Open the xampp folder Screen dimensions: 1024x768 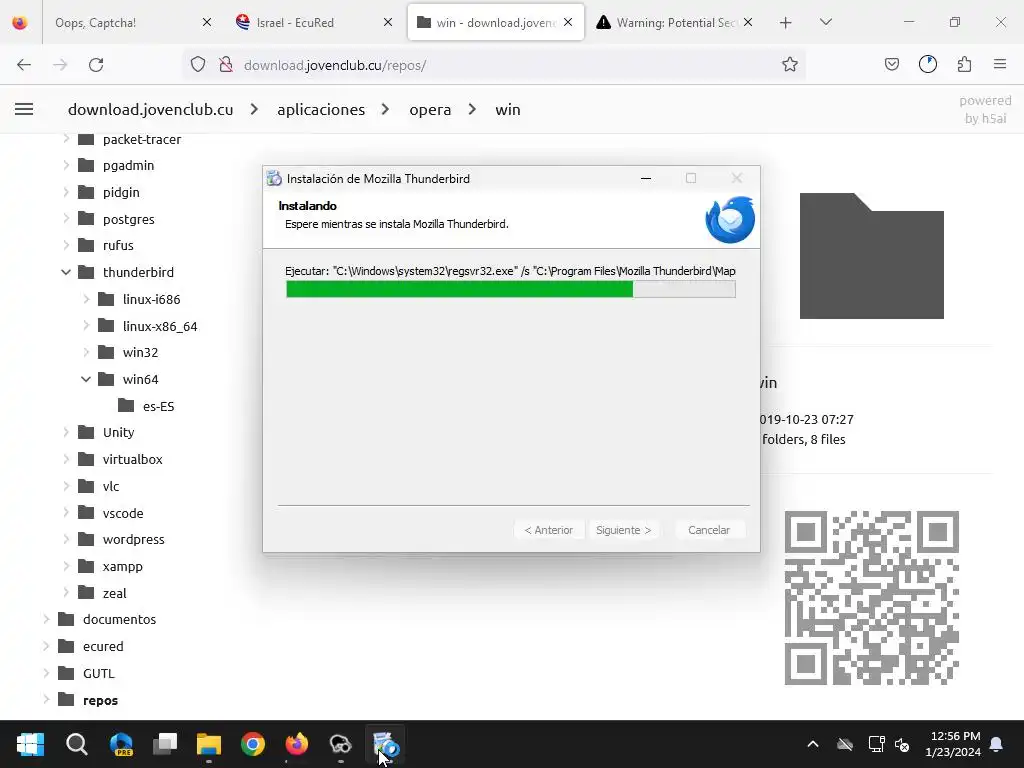point(122,566)
